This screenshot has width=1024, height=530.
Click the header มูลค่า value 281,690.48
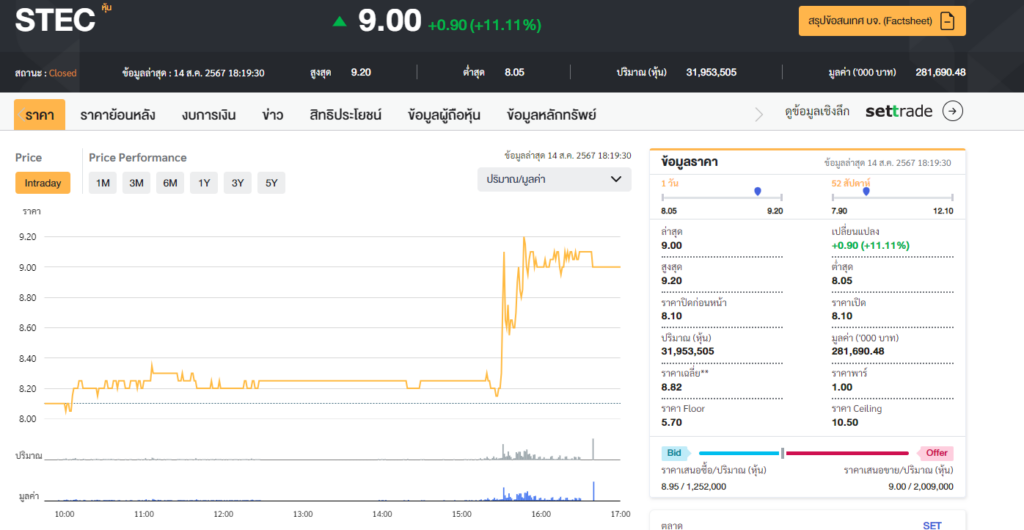click(x=940, y=72)
